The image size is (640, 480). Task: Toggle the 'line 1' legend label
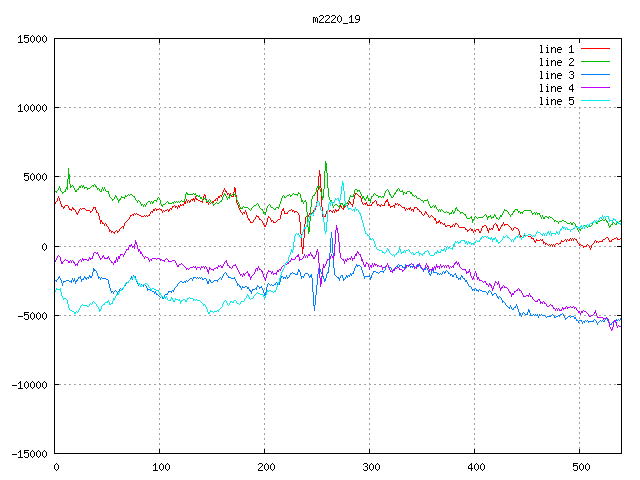tap(556, 49)
